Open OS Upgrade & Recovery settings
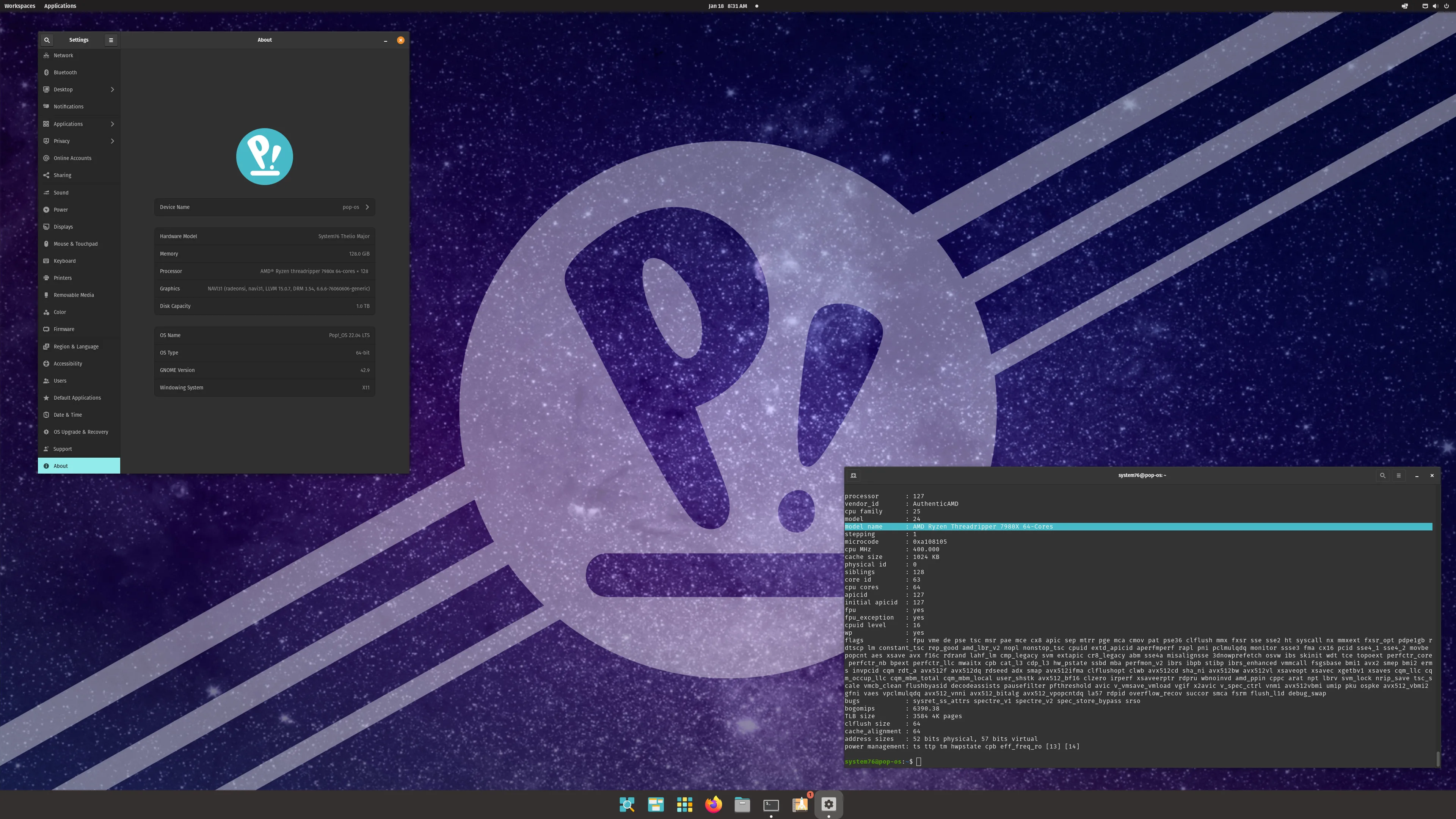1456x819 pixels. tap(79, 432)
